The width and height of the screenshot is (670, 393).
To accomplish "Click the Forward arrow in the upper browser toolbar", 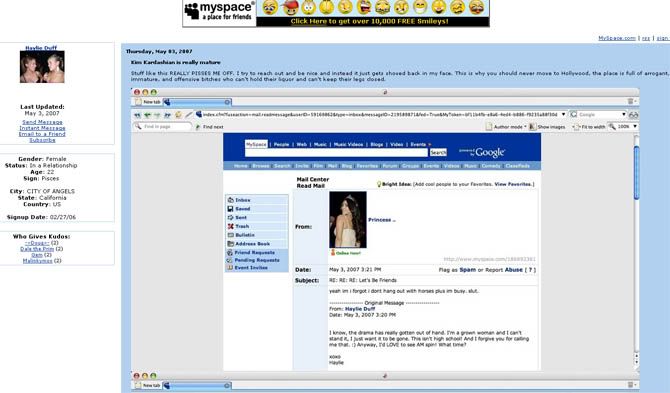I will (x=157, y=115).
